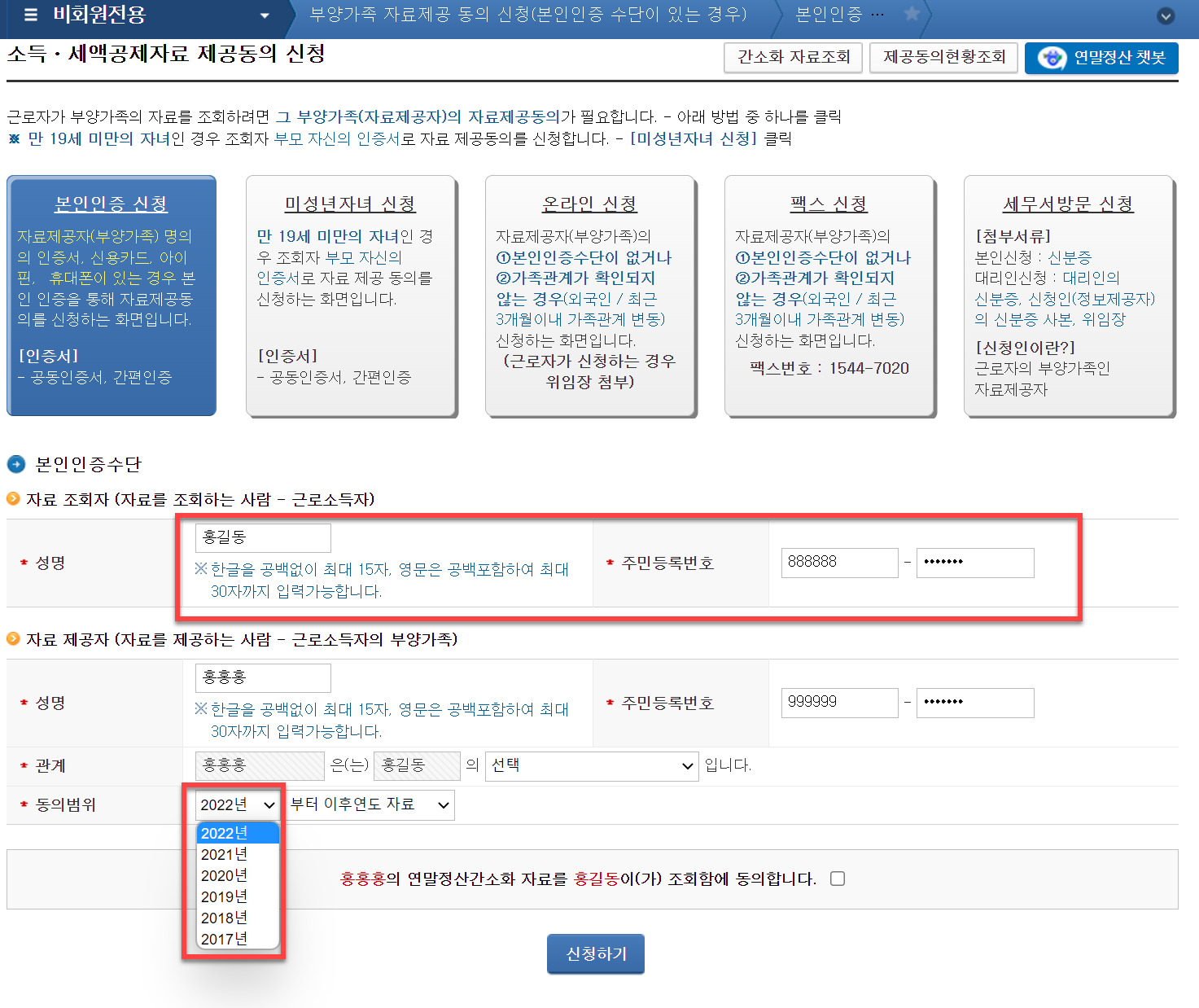This screenshot has height=1008, width=1199.
Task: Select the 온라인 신청 tab card
Action: pyautogui.click(x=590, y=296)
